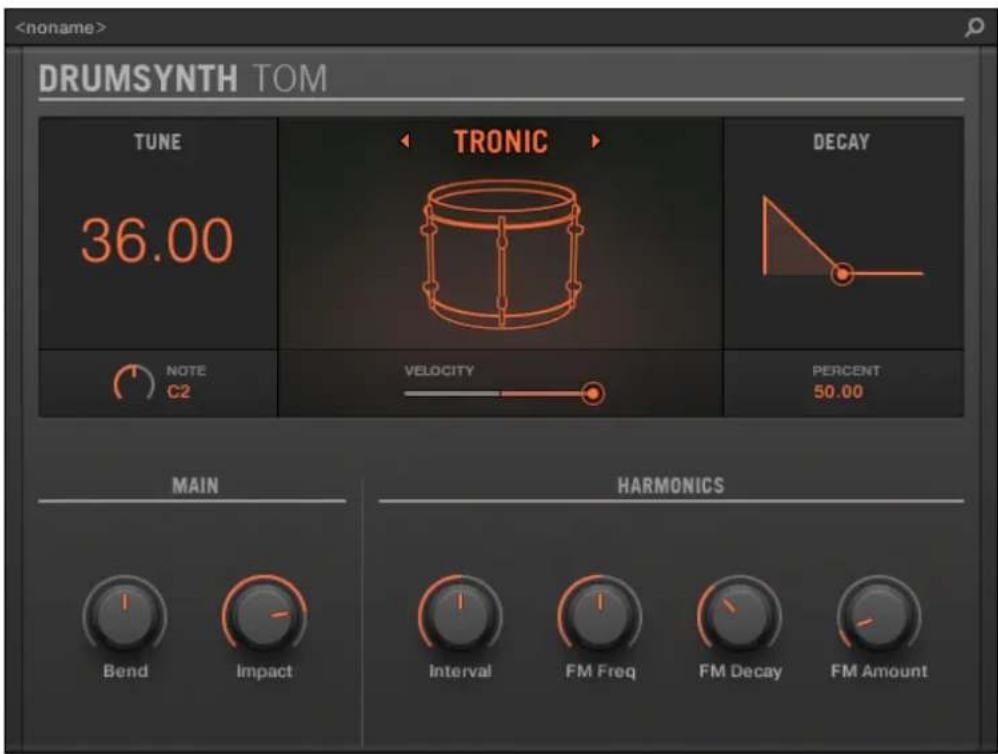This screenshot has width=998, height=754.
Task: Click the decay envelope handle point
Action: pos(842,274)
